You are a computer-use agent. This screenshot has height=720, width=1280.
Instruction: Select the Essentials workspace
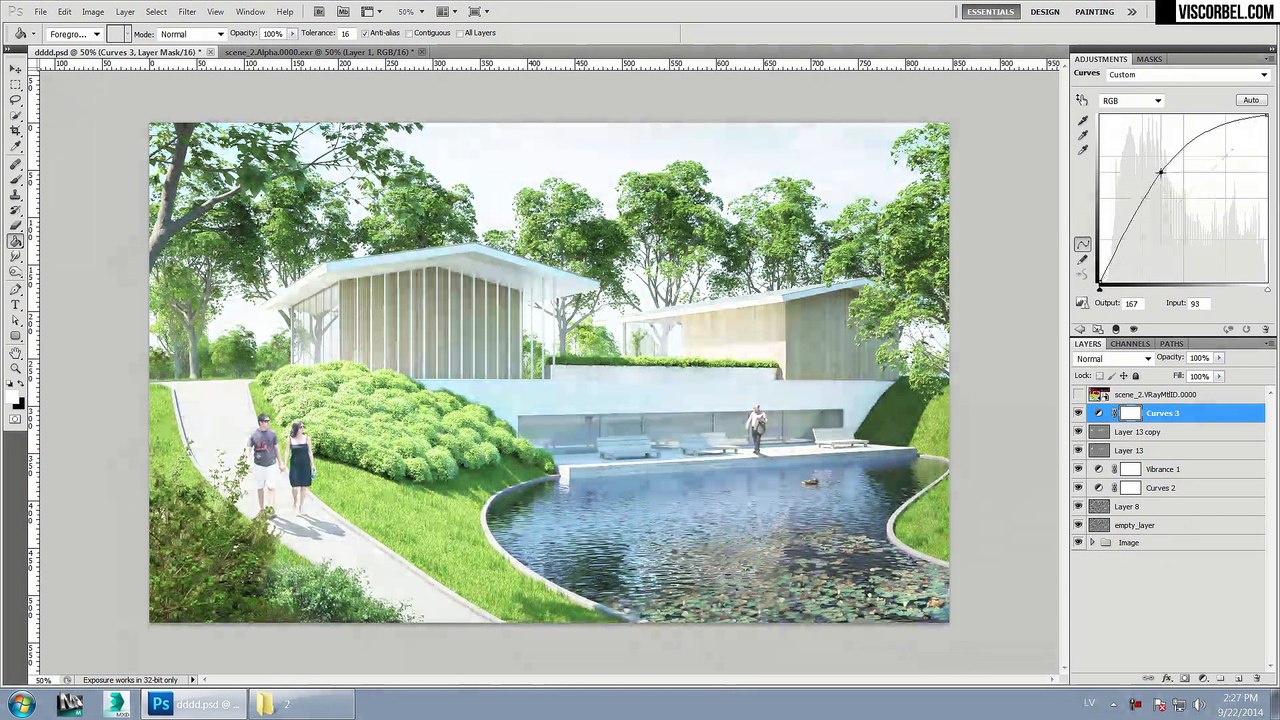pos(990,12)
